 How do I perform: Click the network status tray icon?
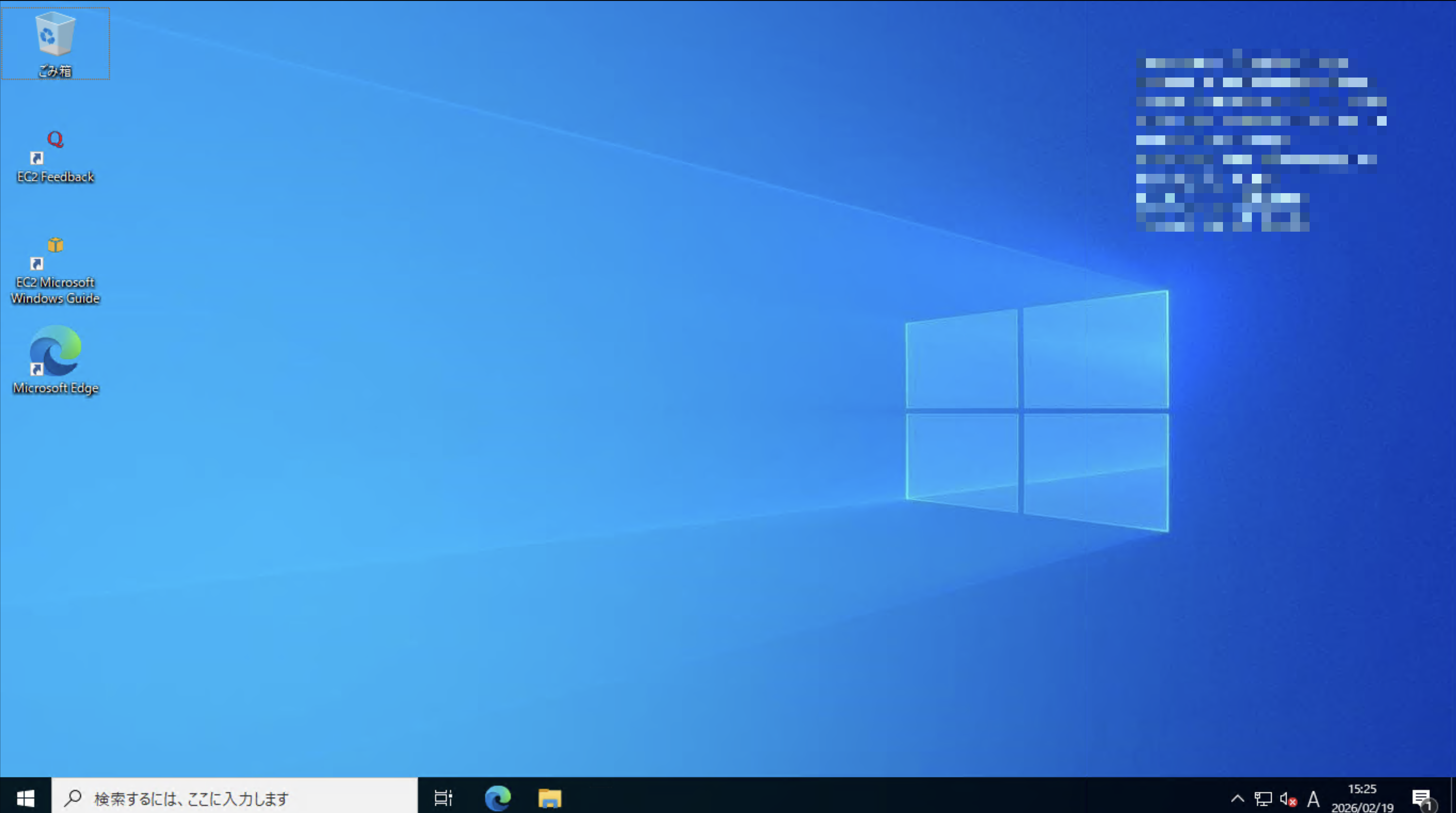(1263, 798)
